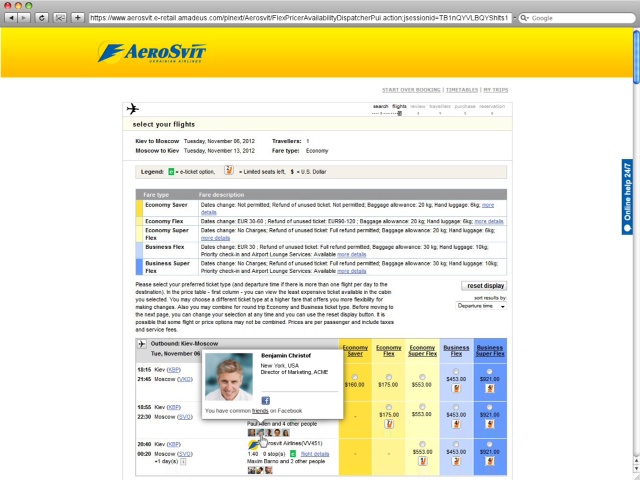Open the Online help 24/7 side tab
Screen dimensions: 640x480
[x=627, y=197]
